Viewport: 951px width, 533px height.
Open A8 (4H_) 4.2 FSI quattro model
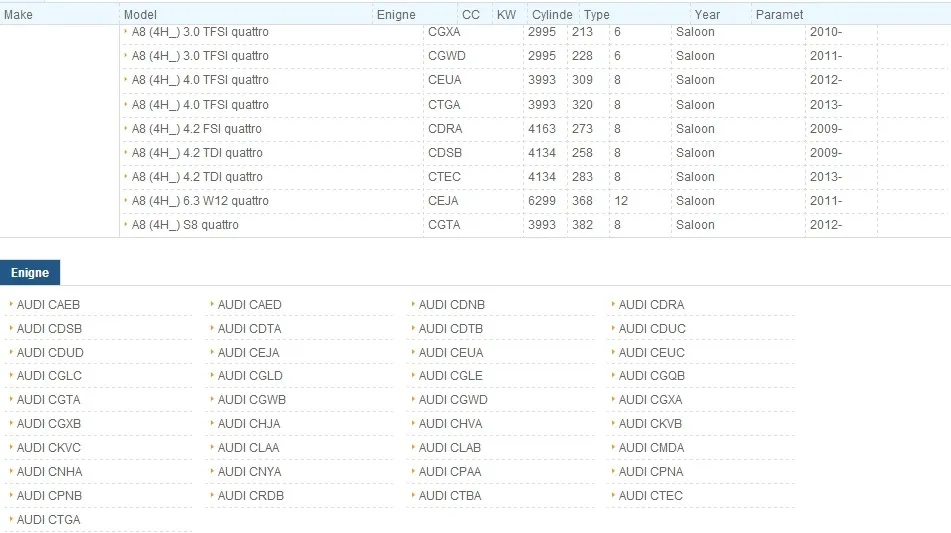197,129
